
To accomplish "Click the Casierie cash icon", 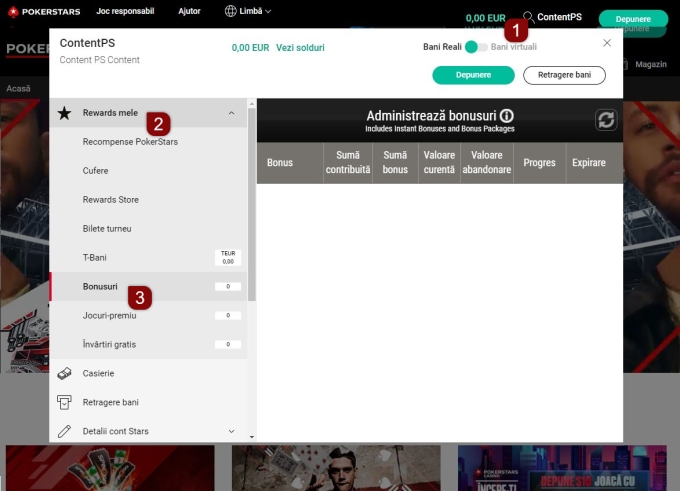I will click(x=64, y=373).
